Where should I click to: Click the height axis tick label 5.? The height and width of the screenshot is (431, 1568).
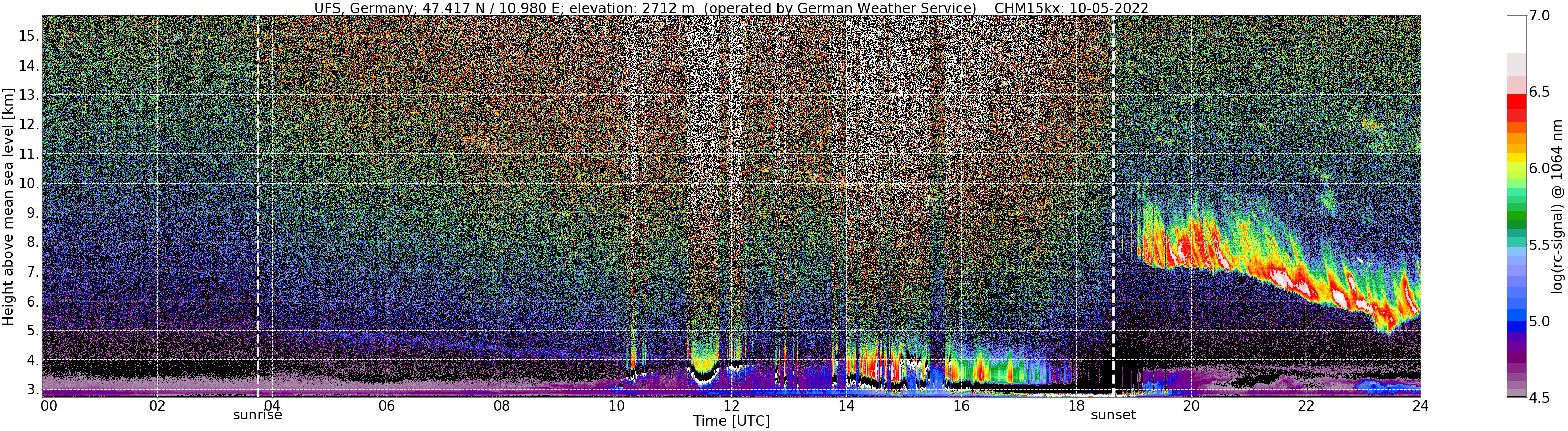[33, 331]
